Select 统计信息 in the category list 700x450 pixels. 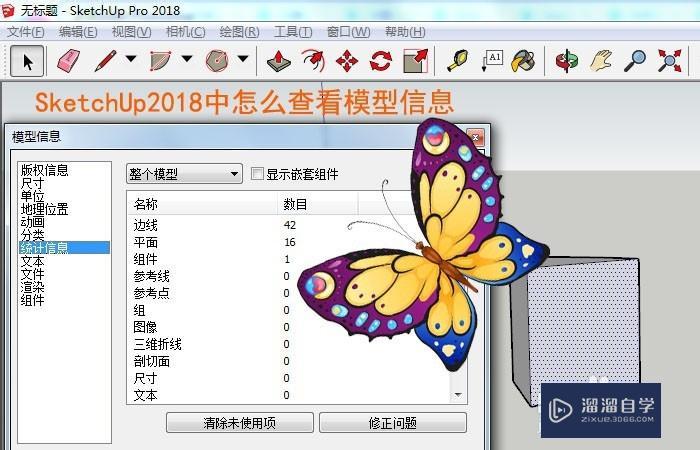(64, 248)
